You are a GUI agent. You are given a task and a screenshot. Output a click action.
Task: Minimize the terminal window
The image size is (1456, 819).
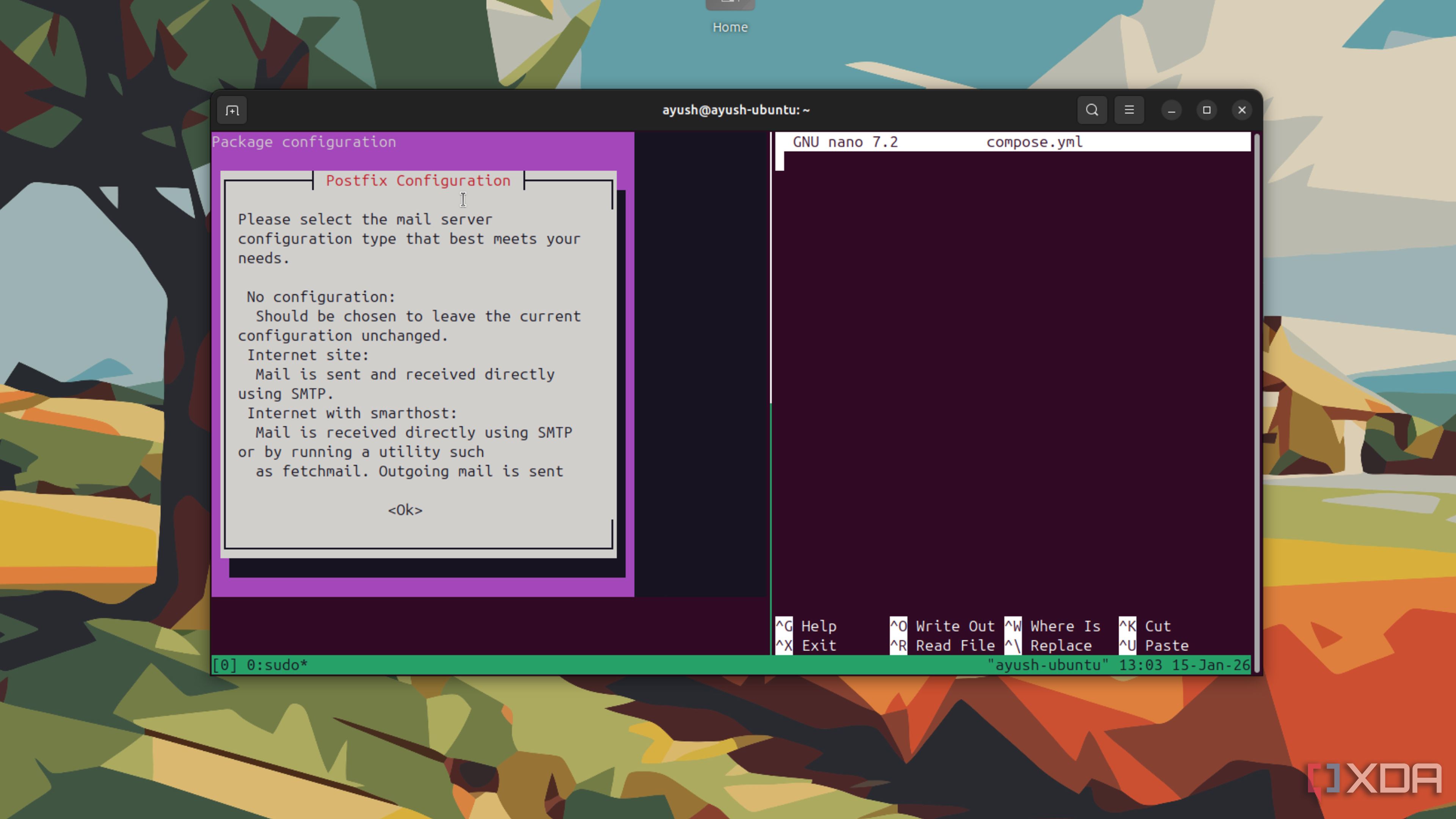pyautogui.click(x=1171, y=110)
